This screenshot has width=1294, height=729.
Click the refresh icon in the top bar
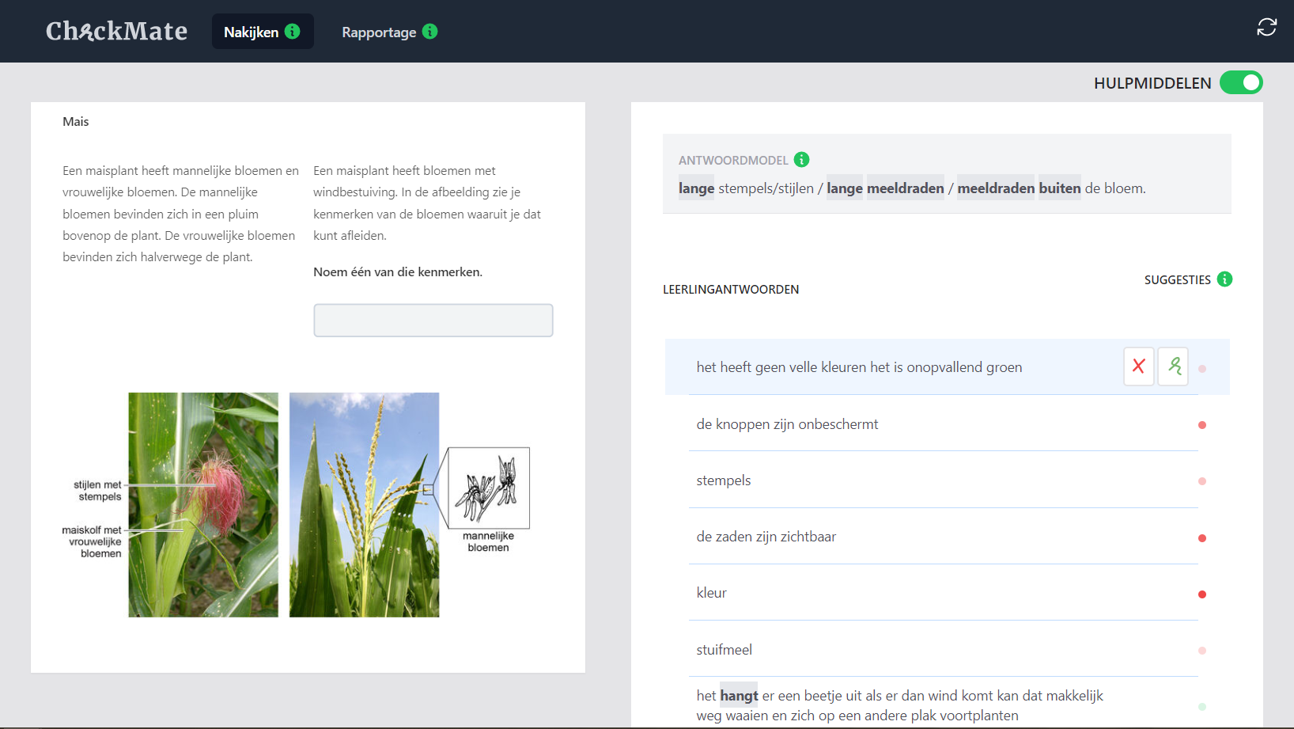(1266, 27)
